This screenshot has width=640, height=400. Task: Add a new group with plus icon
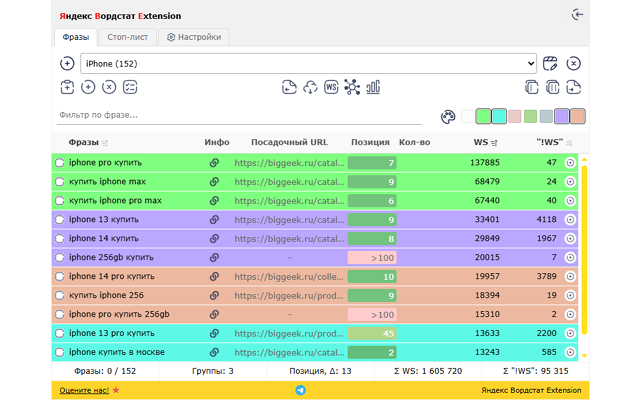67,63
